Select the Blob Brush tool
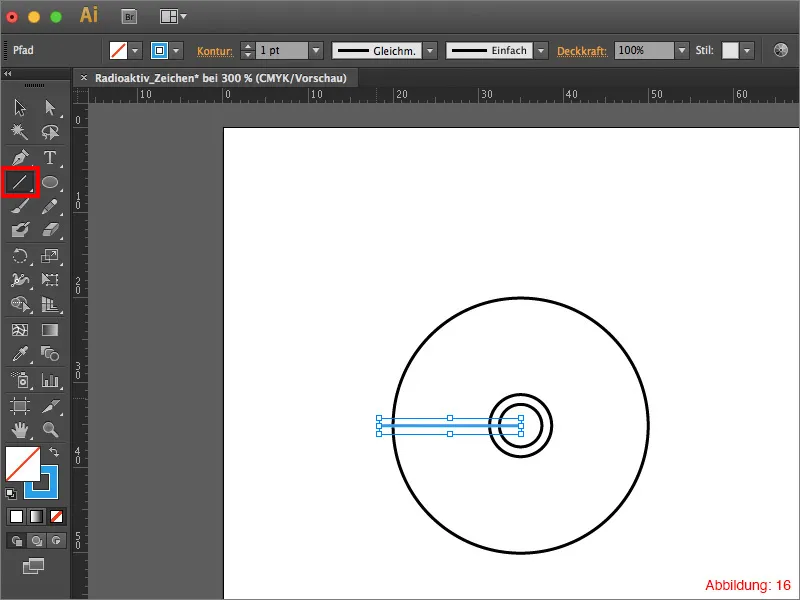The image size is (800, 600). 20,230
